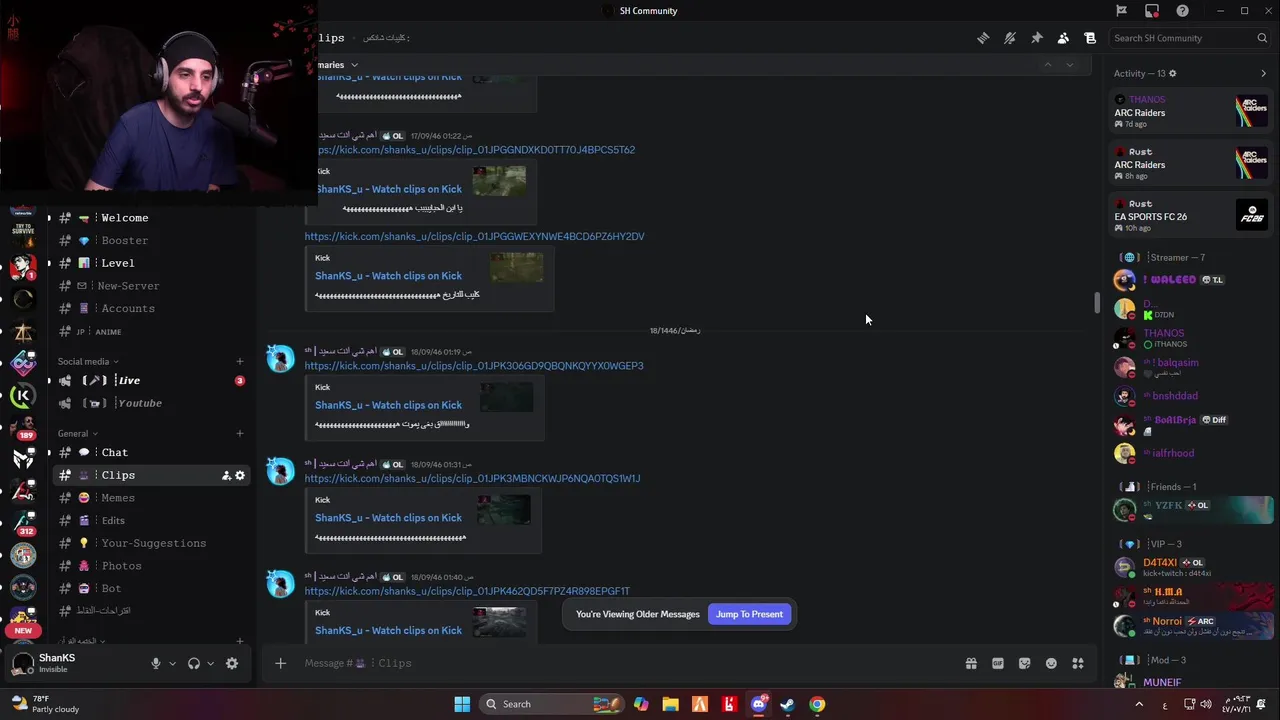Click the Jump To Present button

(749, 614)
